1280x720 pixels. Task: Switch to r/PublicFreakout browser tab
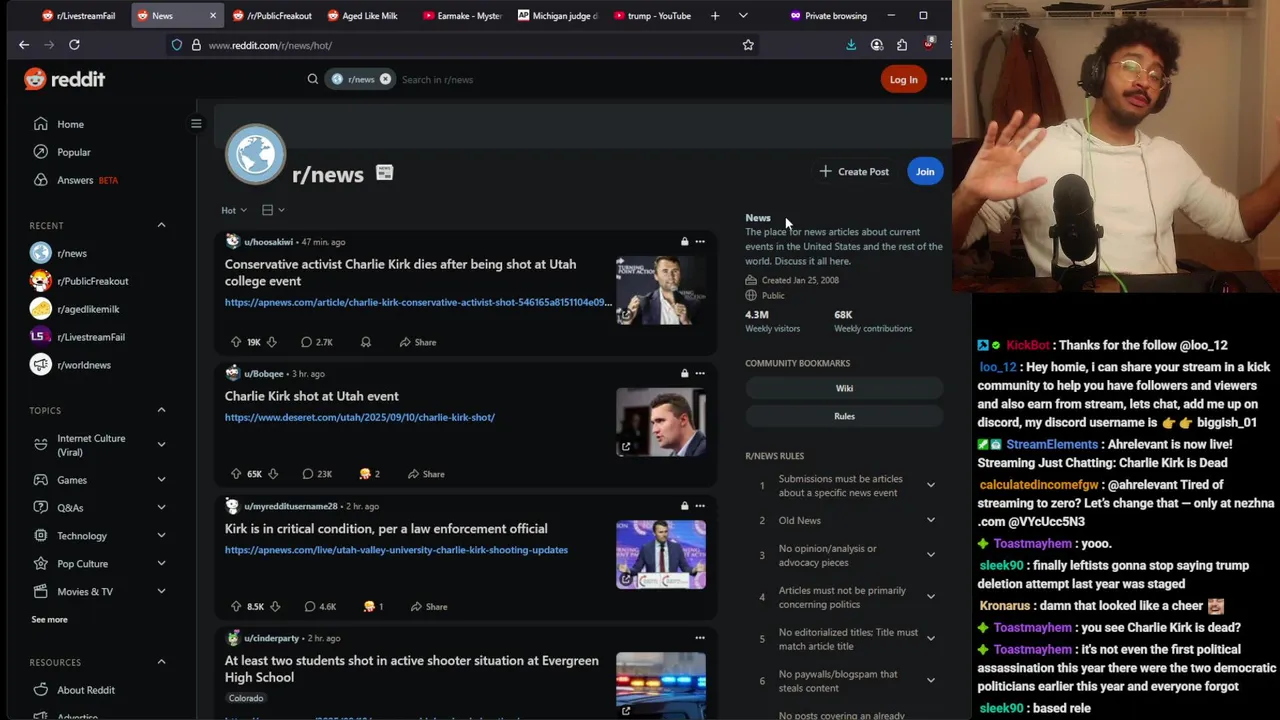pos(272,15)
